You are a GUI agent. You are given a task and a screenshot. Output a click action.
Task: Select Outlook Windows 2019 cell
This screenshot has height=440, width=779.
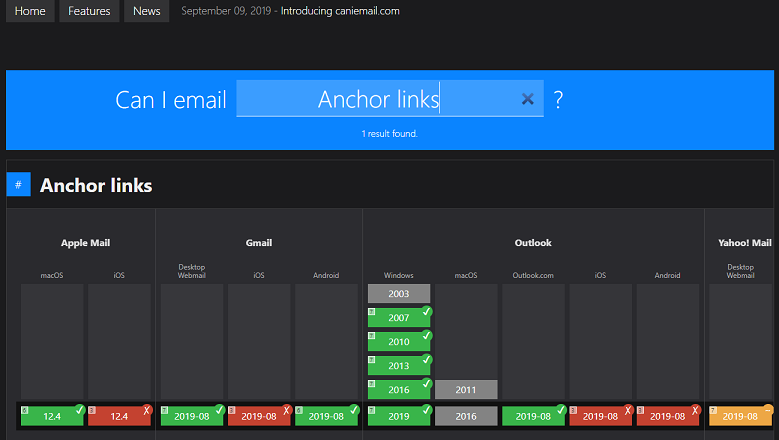click(x=399, y=416)
